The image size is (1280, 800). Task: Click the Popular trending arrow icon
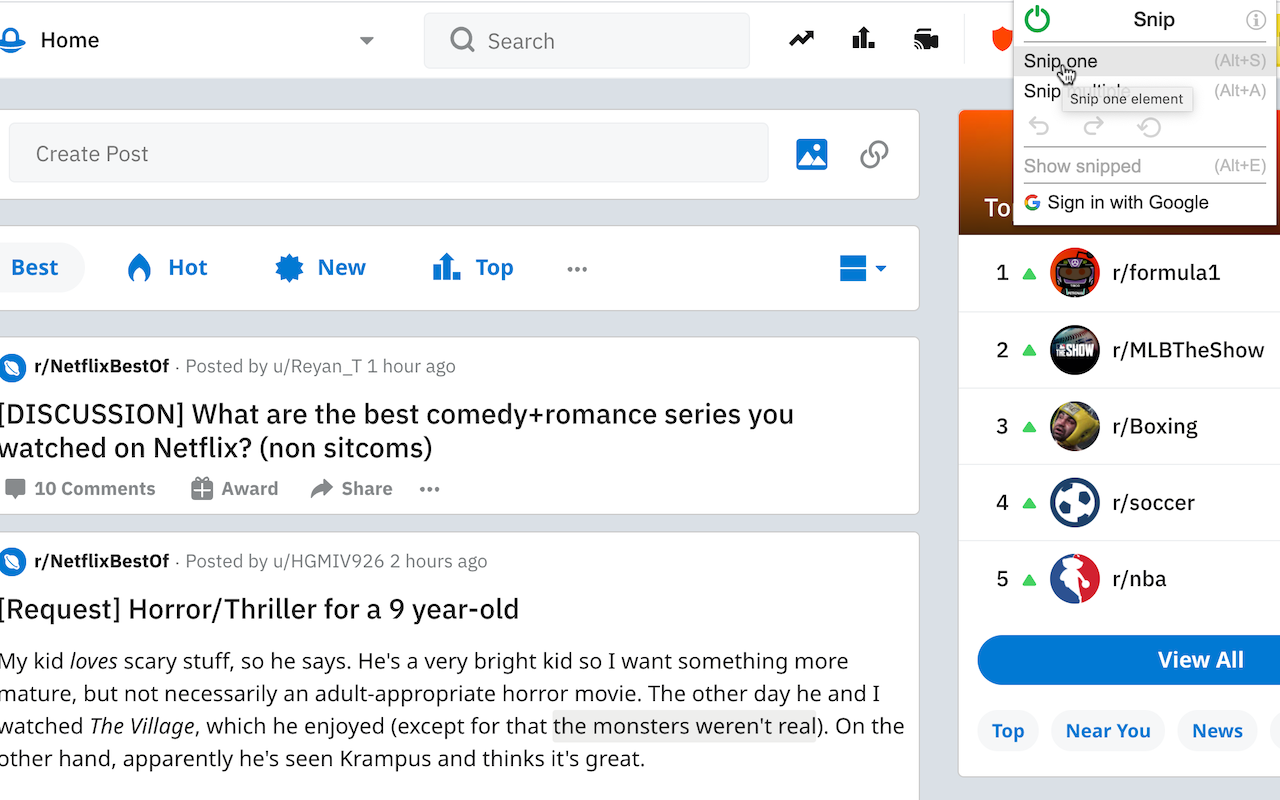click(801, 40)
